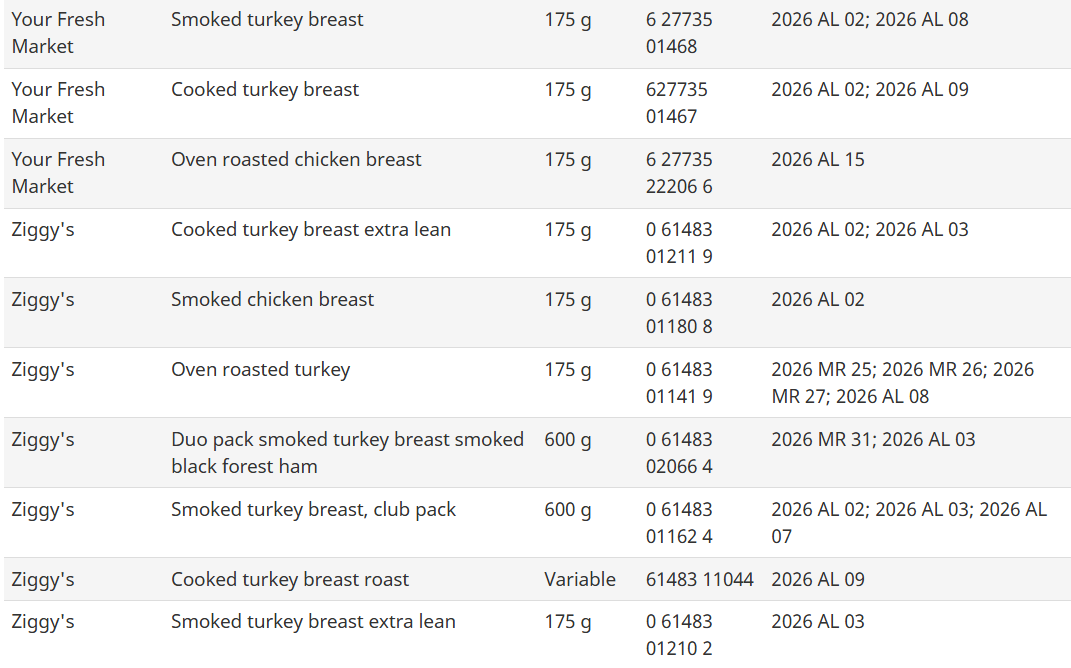Click the 'Variable' size cell
The width and height of the screenshot is (1071, 668).
coord(580,580)
